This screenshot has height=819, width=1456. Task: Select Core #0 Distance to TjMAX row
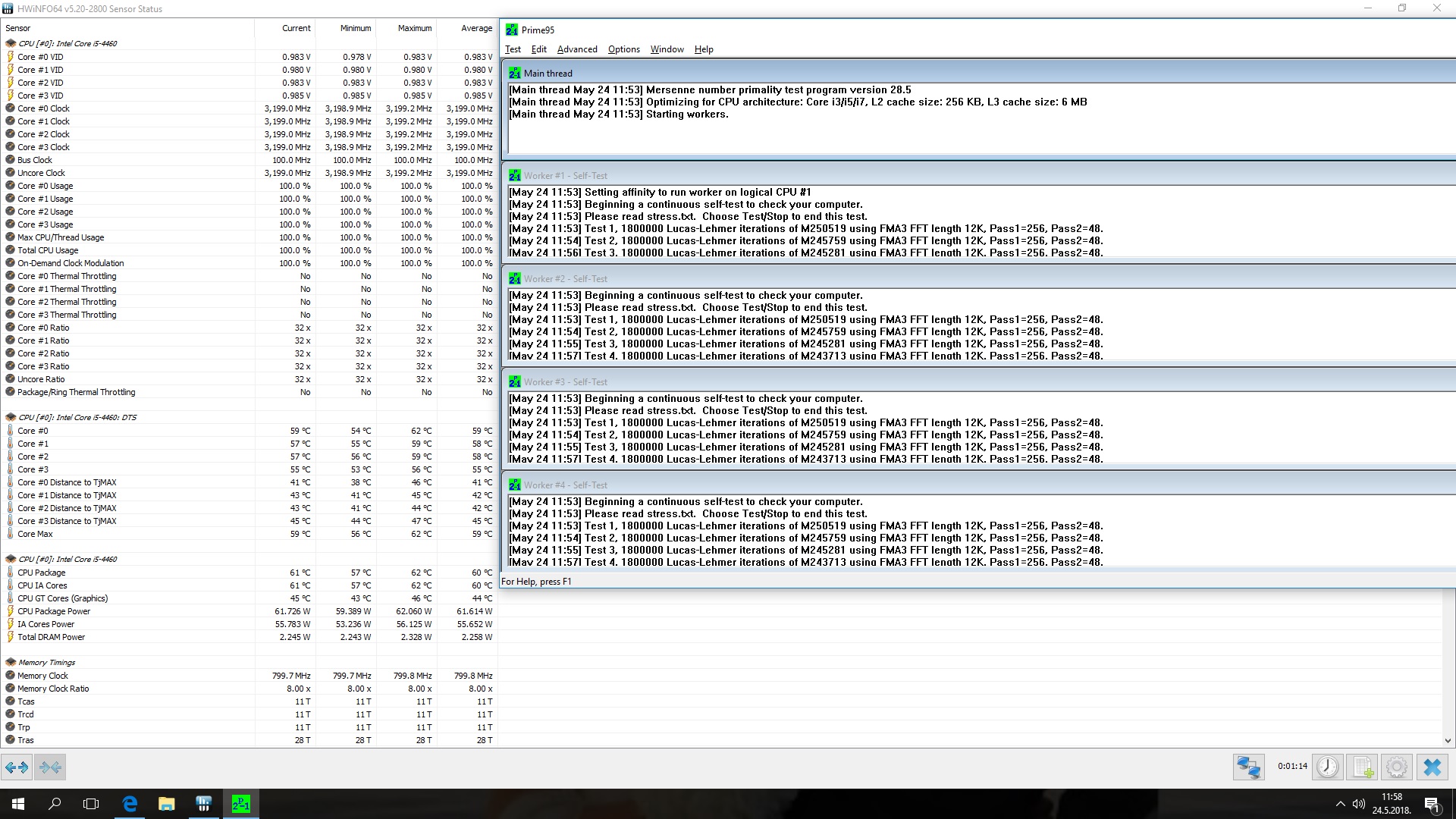[x=249, y=482]
